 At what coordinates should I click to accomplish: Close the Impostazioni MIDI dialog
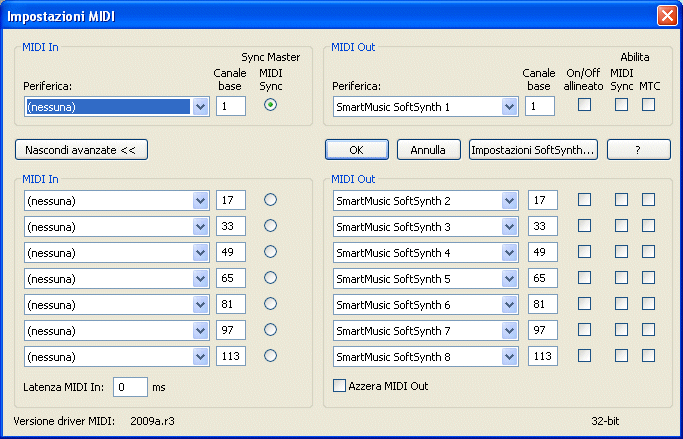click(667, 16)
